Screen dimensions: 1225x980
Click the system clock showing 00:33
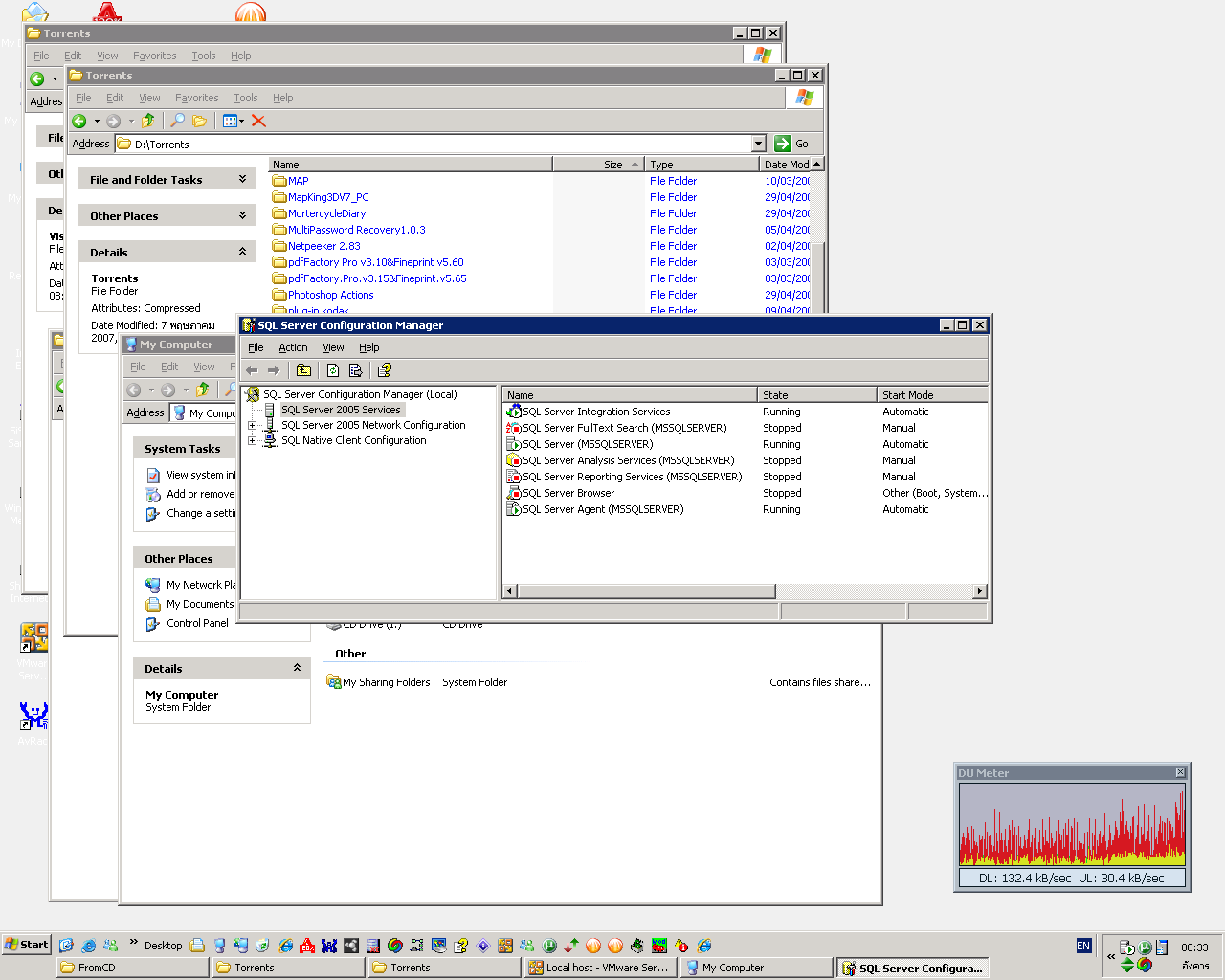point(1194,947)
